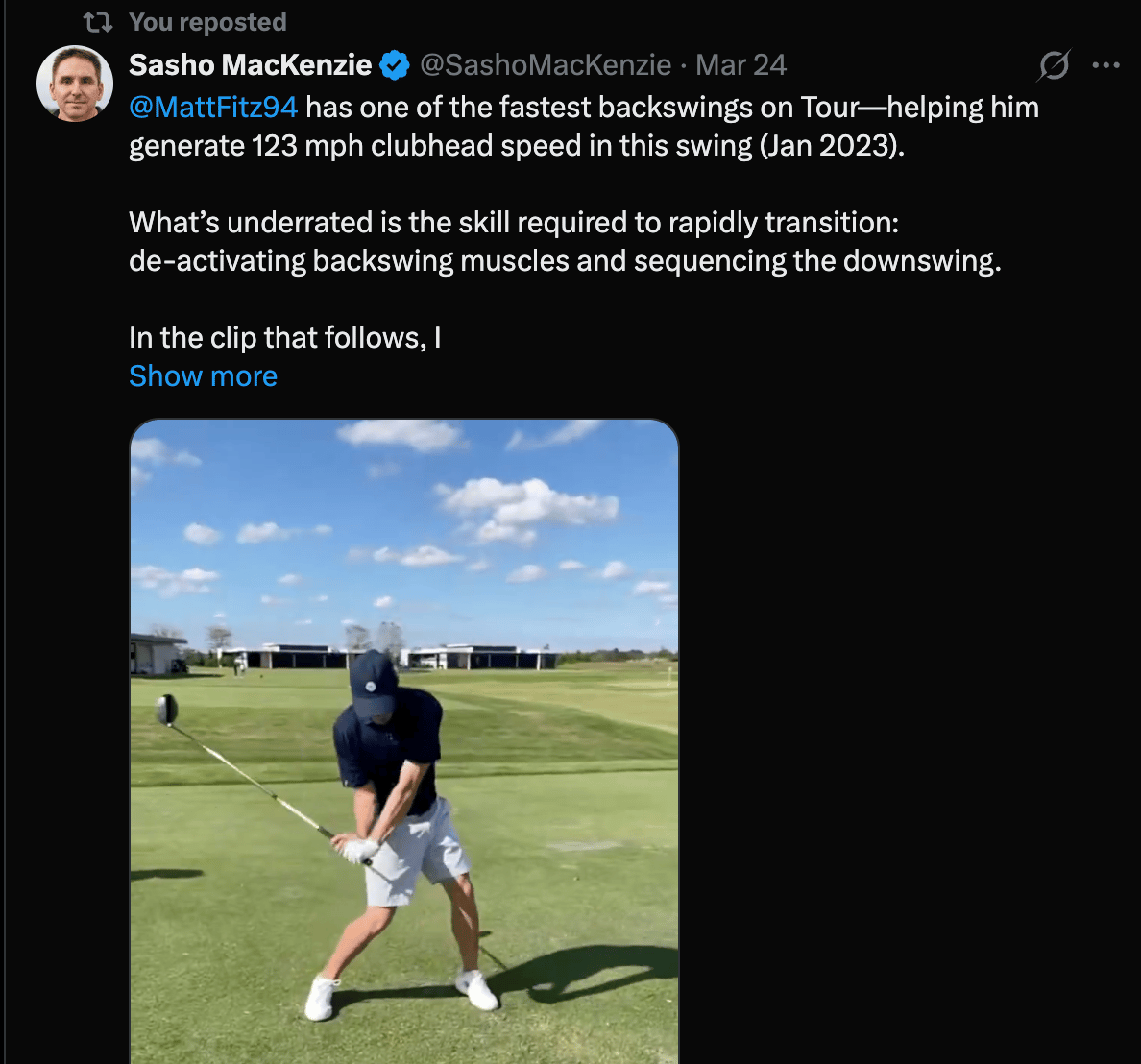Click the "generate 123 mph clubhead speed" line

[x=517, y=146]
